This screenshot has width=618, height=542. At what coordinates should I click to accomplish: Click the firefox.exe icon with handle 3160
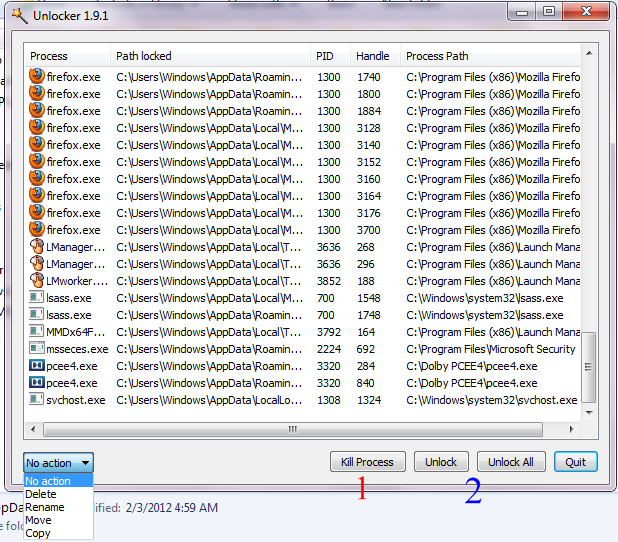click(37, 178)
